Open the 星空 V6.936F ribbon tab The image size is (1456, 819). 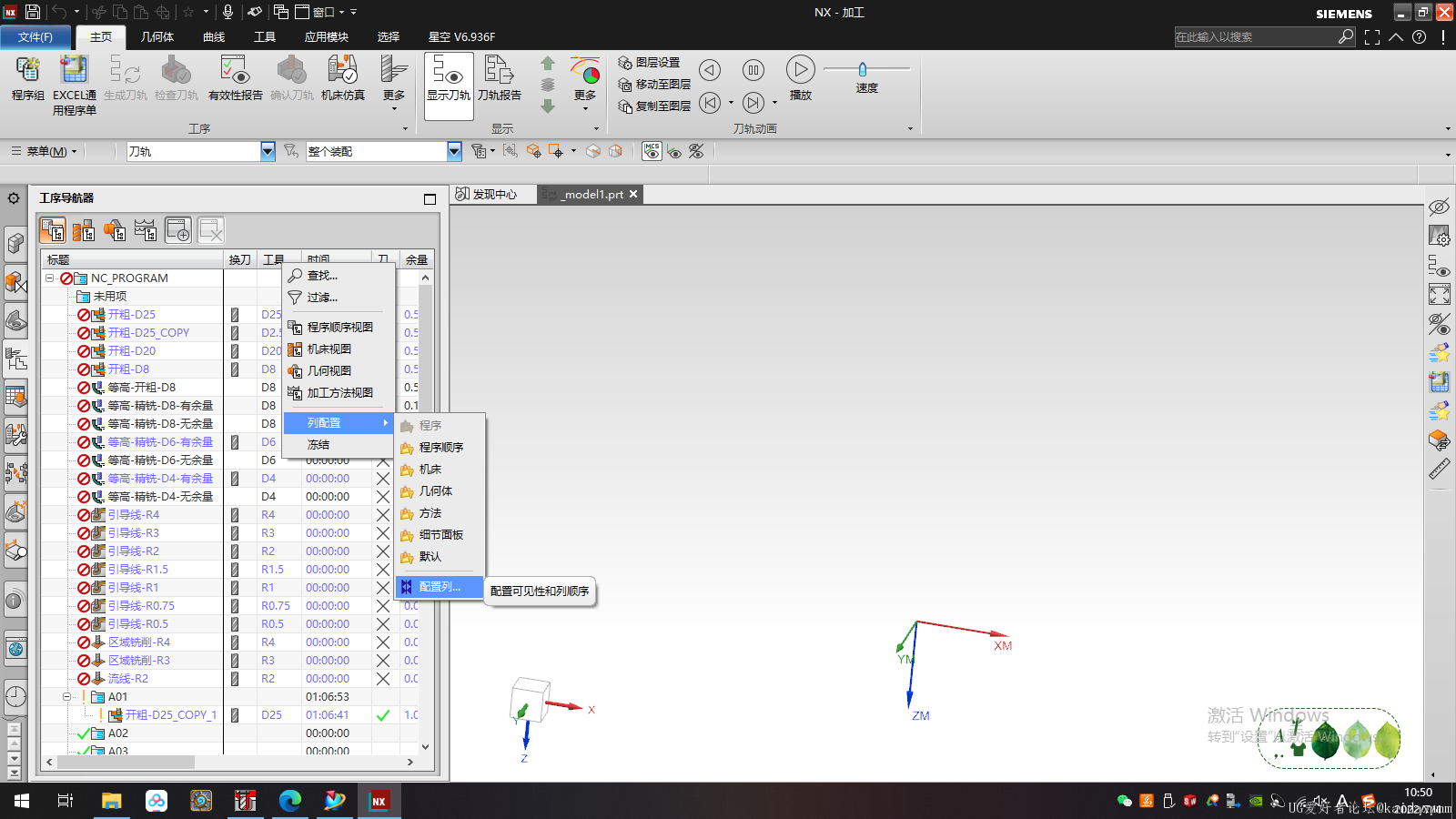click(x=461, y=37)
